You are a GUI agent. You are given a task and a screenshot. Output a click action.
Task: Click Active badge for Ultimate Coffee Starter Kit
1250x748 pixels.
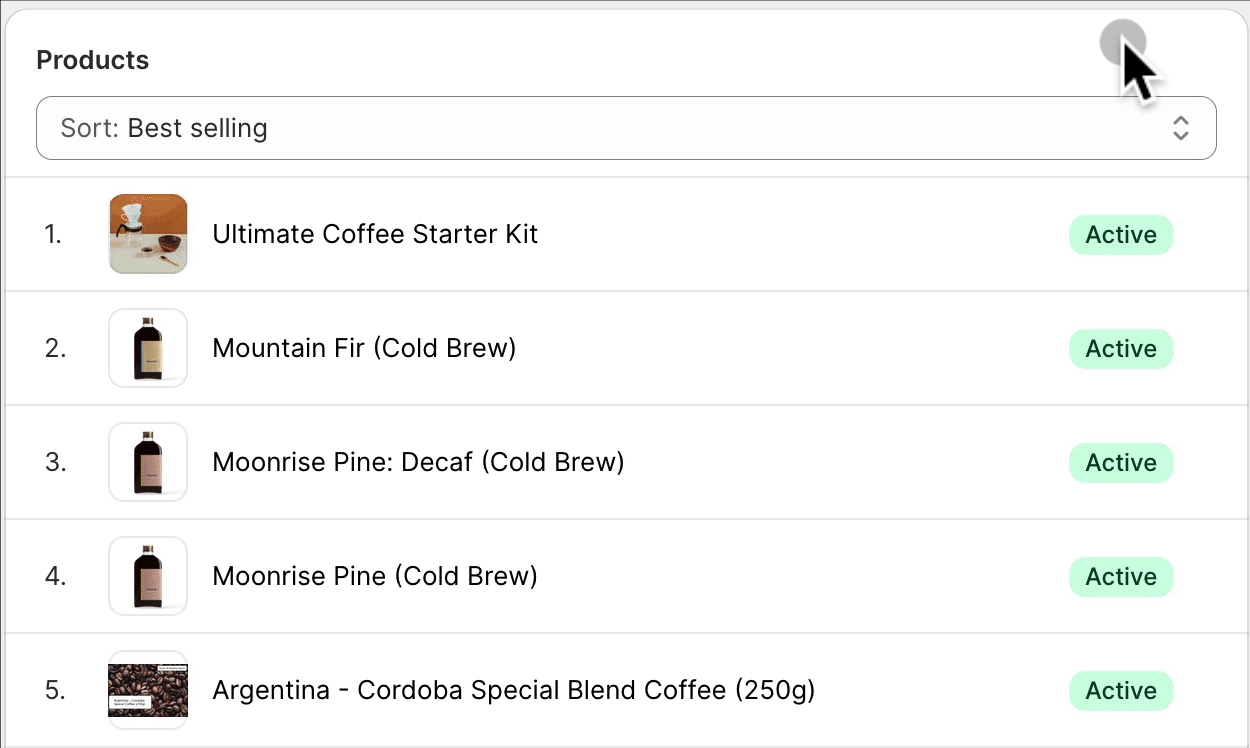[1121, 235]
